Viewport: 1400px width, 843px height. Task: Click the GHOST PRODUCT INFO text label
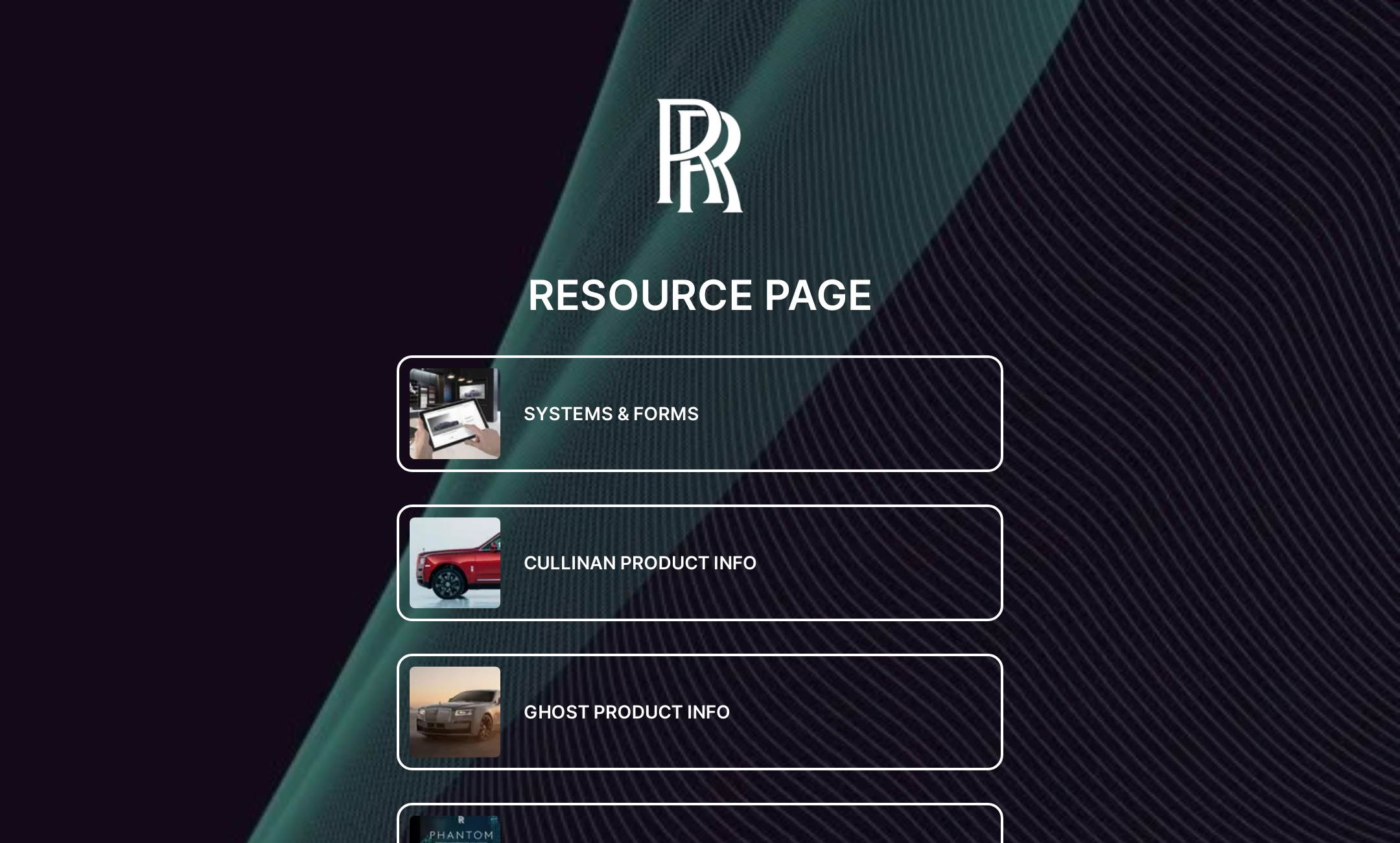click(x=626, y=712)
